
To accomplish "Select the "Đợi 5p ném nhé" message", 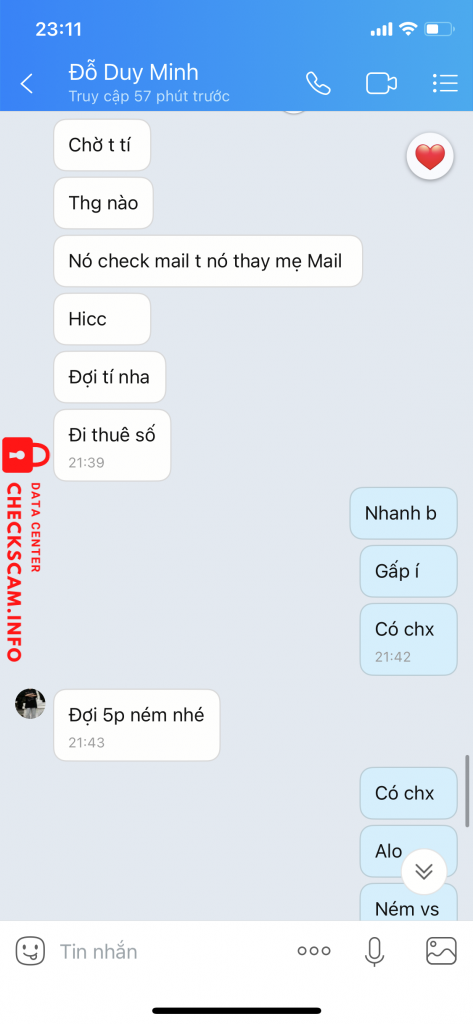I will (x=137, y=725).
